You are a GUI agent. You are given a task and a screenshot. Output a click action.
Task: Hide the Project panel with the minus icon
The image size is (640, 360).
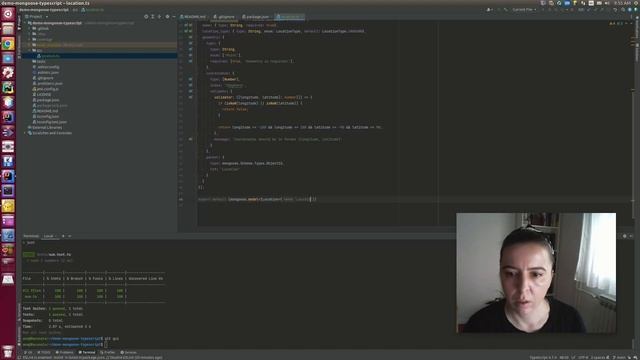pos(174,17)
